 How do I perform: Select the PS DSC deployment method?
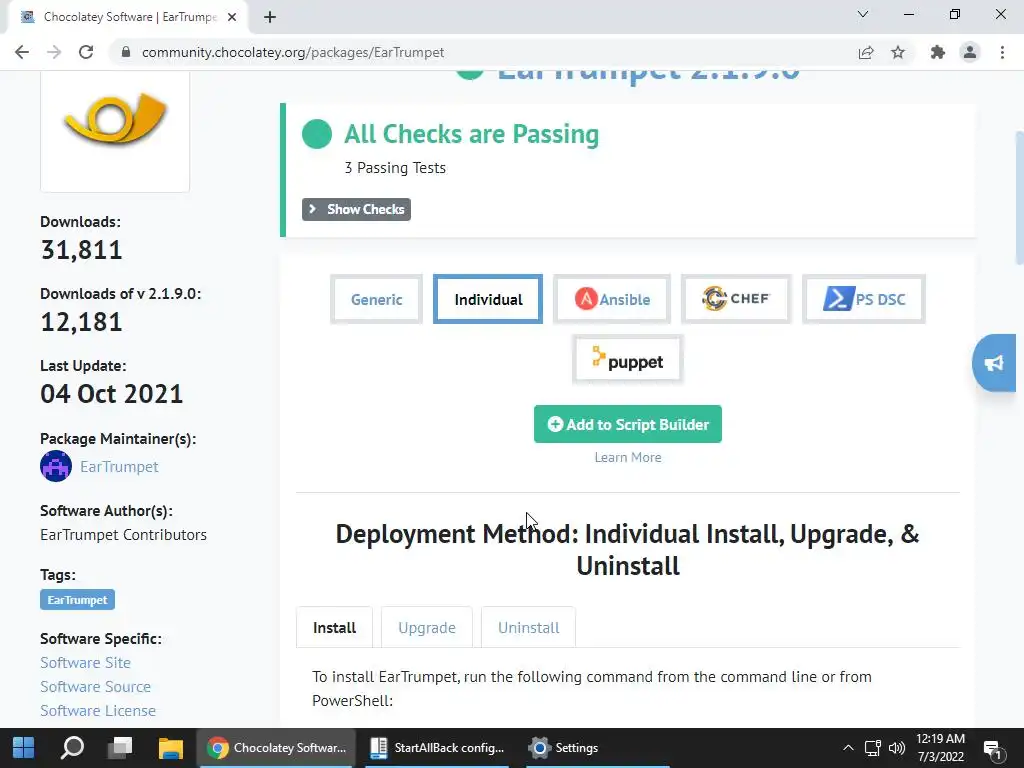coord(863,299)
